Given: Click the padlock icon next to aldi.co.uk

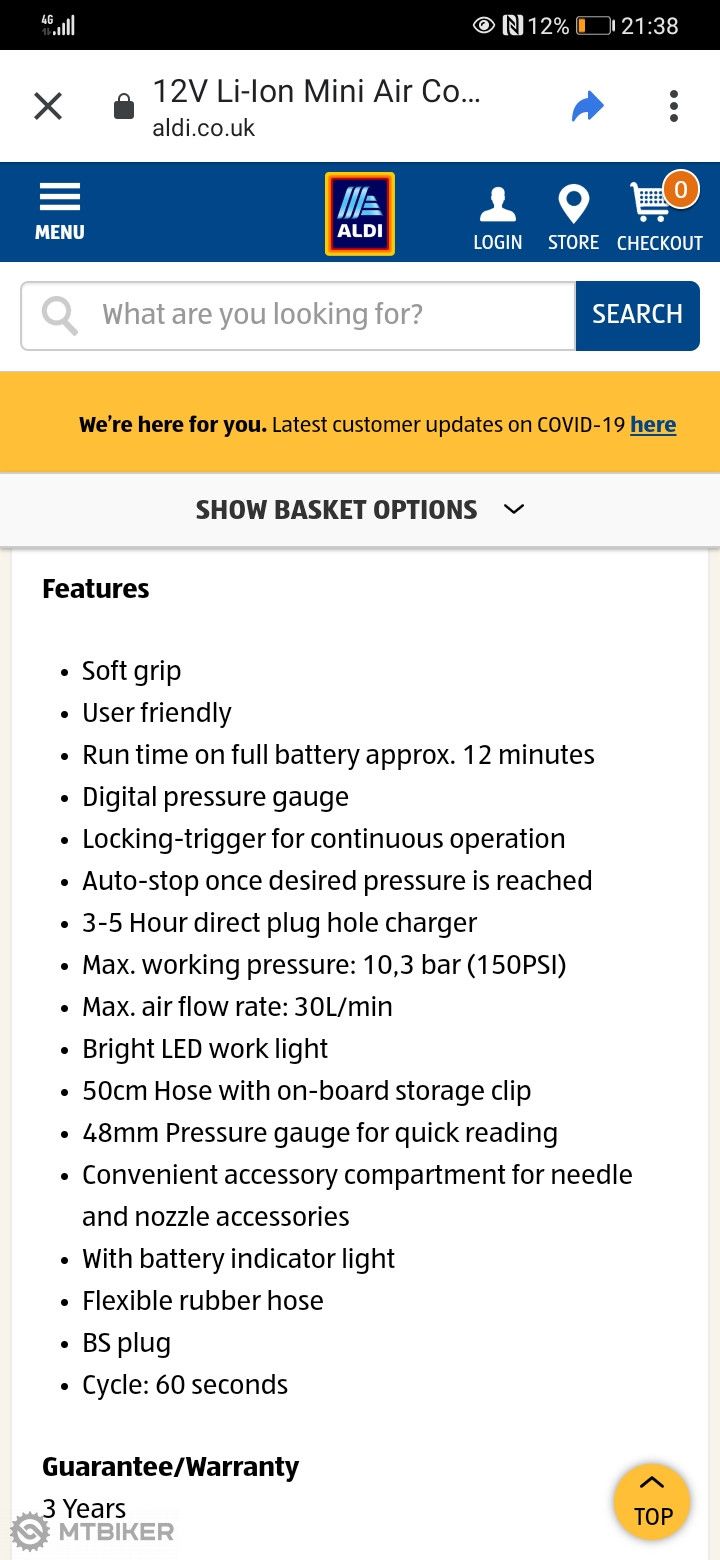Looking at the screenshot, I should click(122, 105).
